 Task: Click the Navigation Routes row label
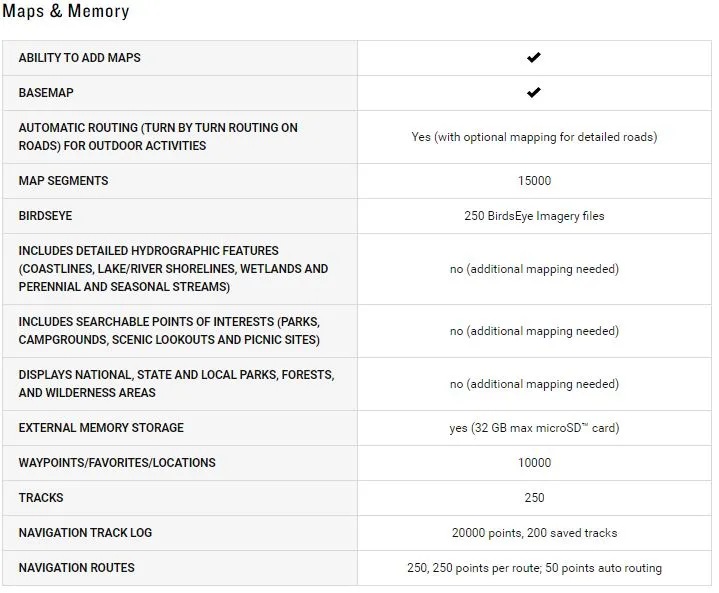point(77,568)
